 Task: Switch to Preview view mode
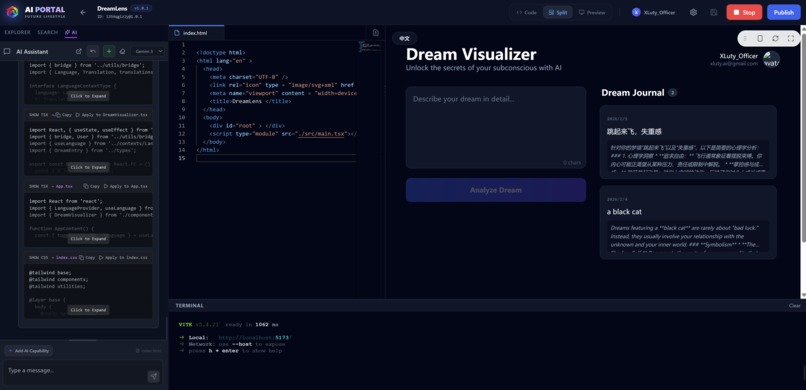point(592,12)
